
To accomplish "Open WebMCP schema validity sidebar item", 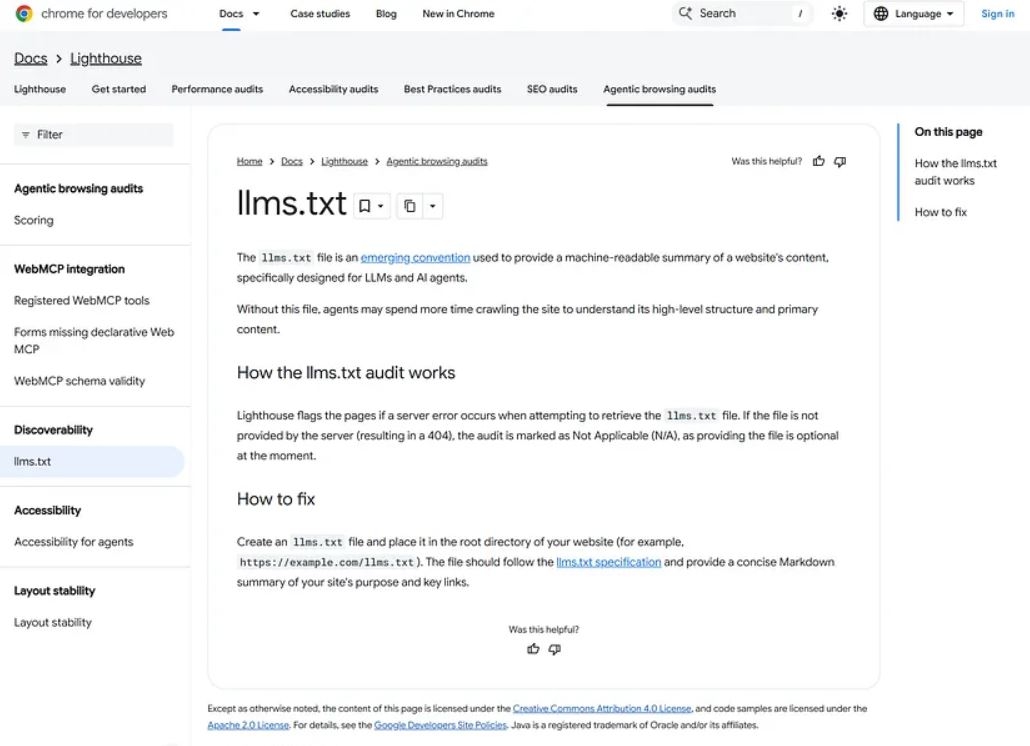I will [79, 382].
